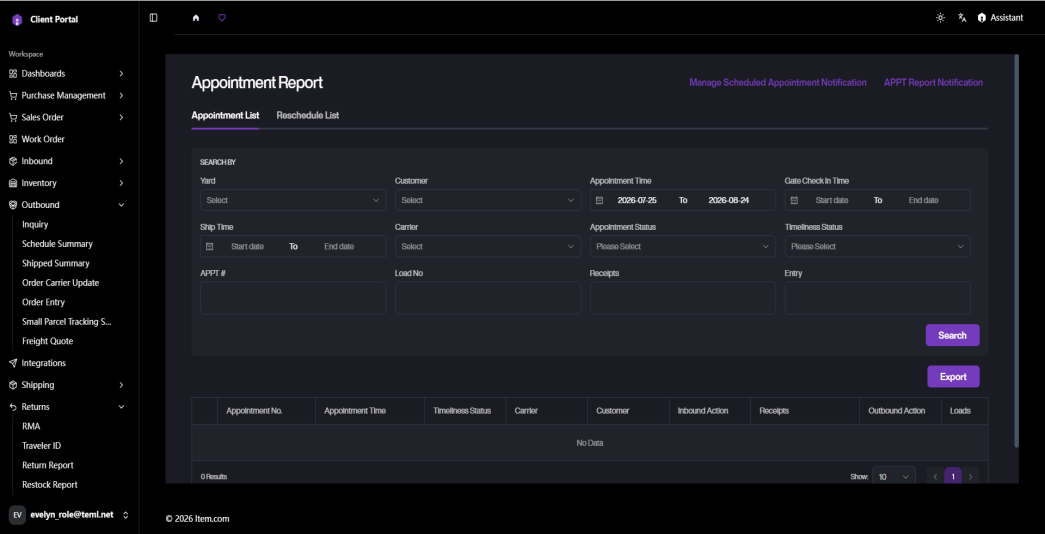Collapse the Returns chevron
The height and width of the screenshot is (534, 1045).
(121, 407)
